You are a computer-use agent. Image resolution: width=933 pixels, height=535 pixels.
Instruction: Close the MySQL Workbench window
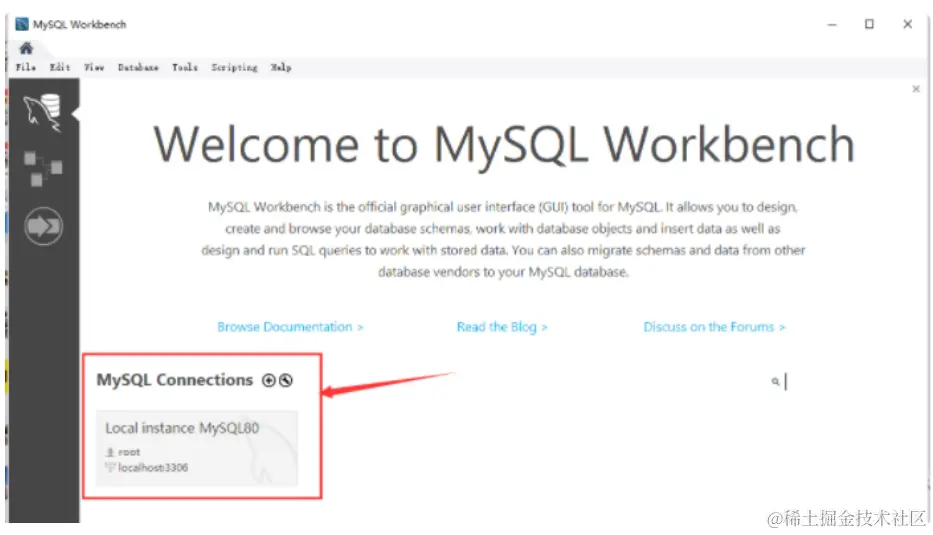[x=907, y=24]
